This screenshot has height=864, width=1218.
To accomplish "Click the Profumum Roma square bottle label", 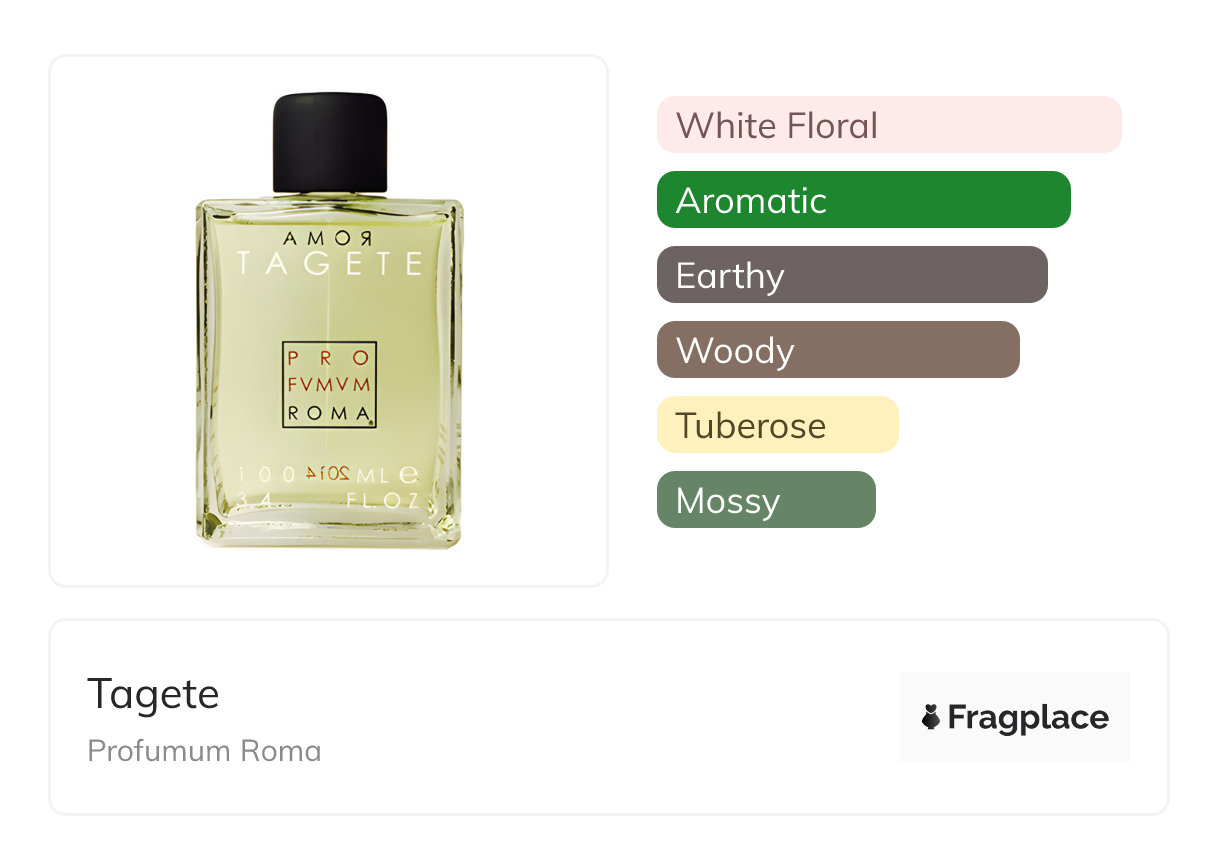I will click(x=329, y=385).
